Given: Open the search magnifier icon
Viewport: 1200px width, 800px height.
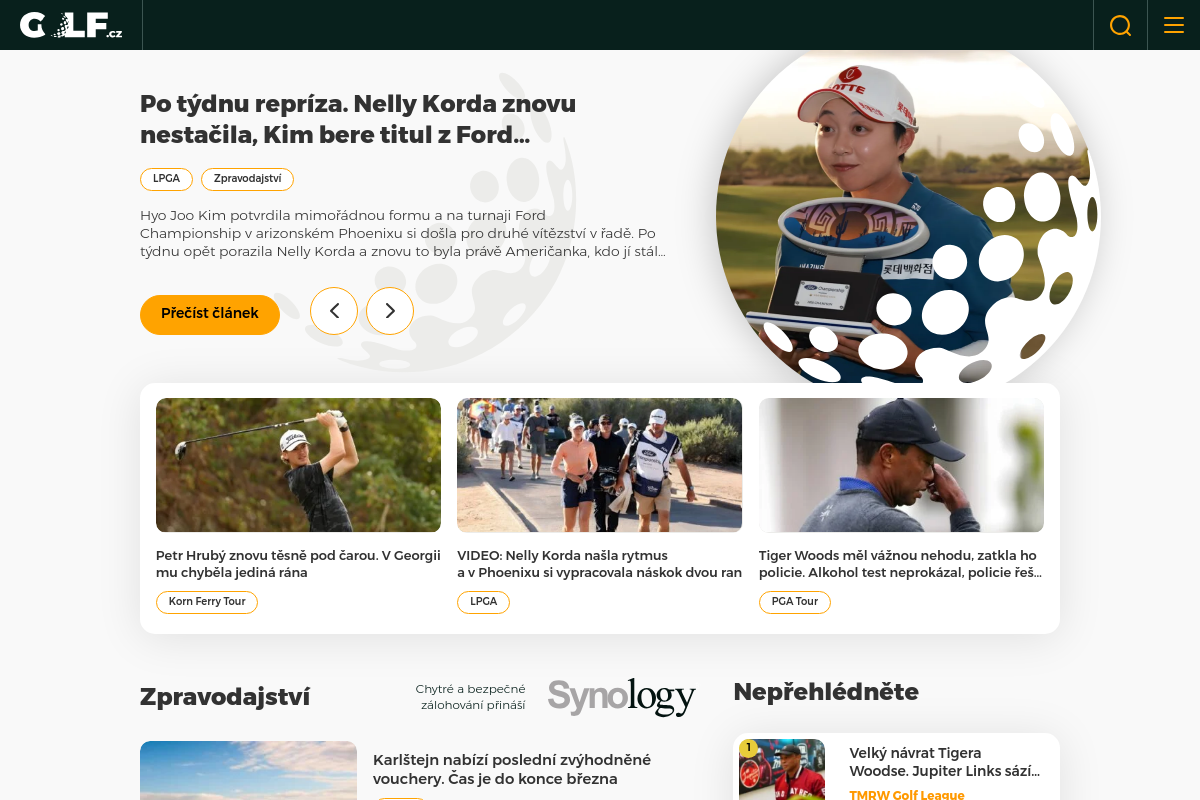Looking at the screenshot, I should point(1120,25).
